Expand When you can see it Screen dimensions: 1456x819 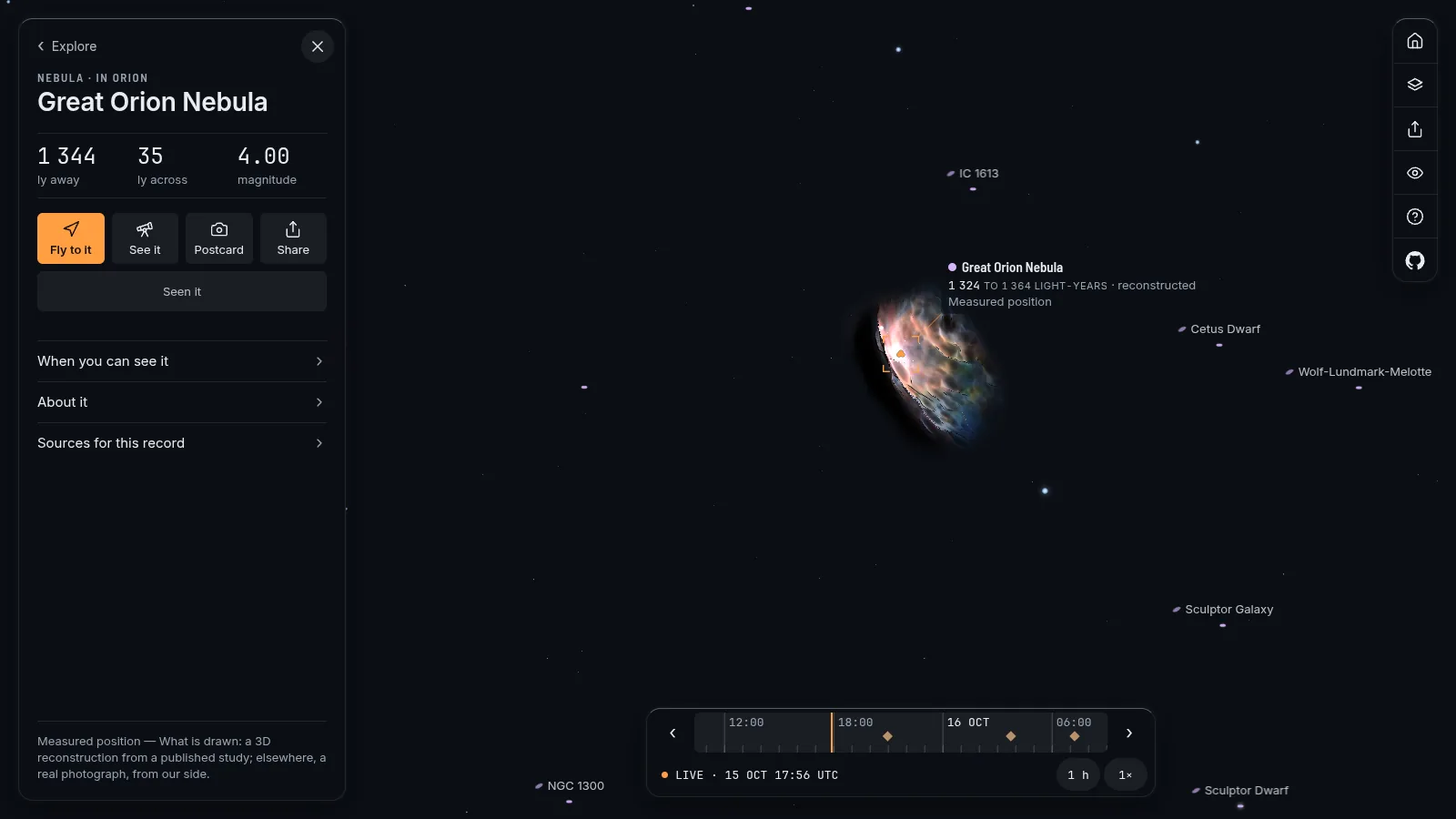click(x=182, y=361)
